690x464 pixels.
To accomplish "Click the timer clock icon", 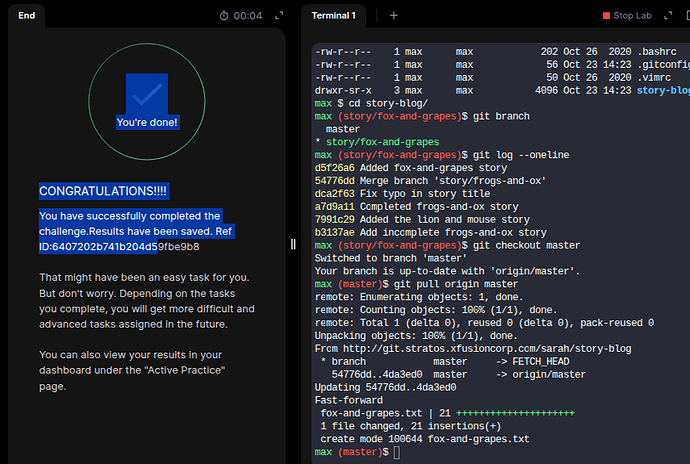I will pyautogui.click(x=225, y=16).
